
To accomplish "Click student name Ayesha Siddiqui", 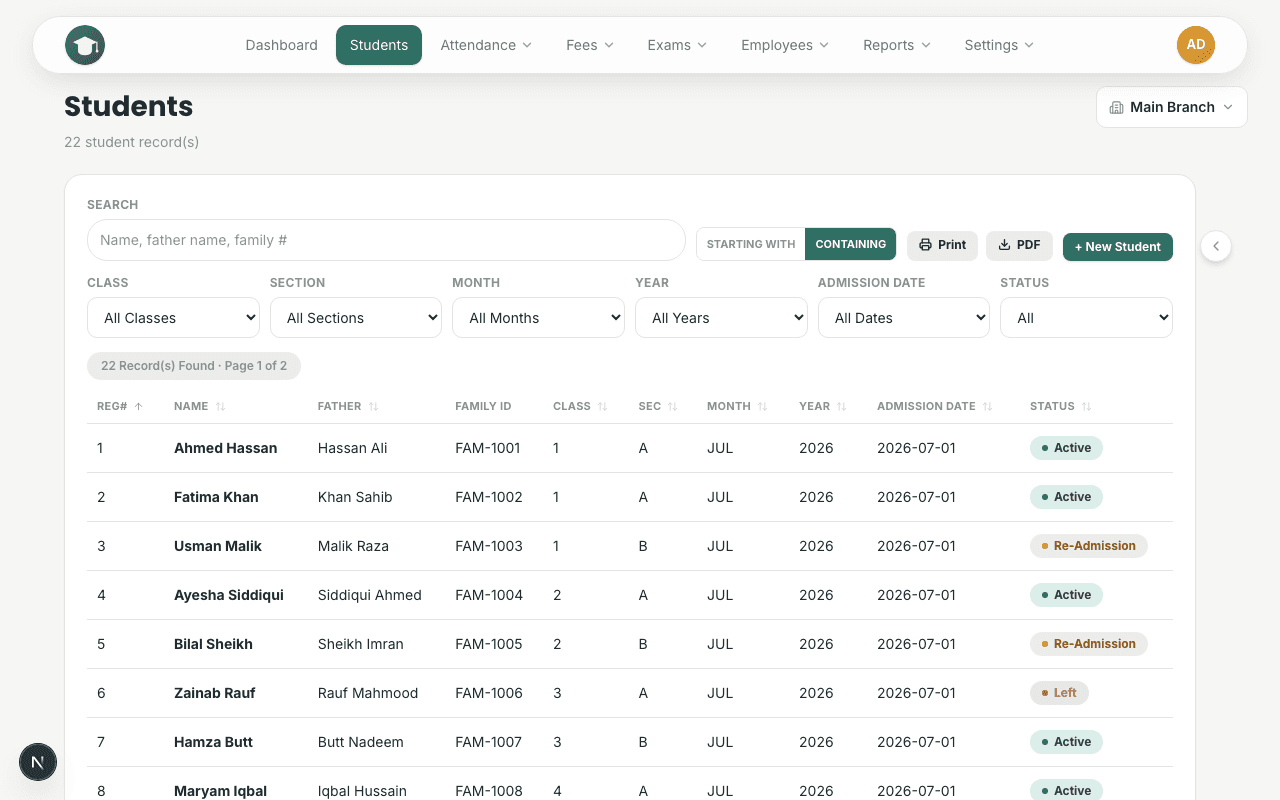I will (229, 595).
